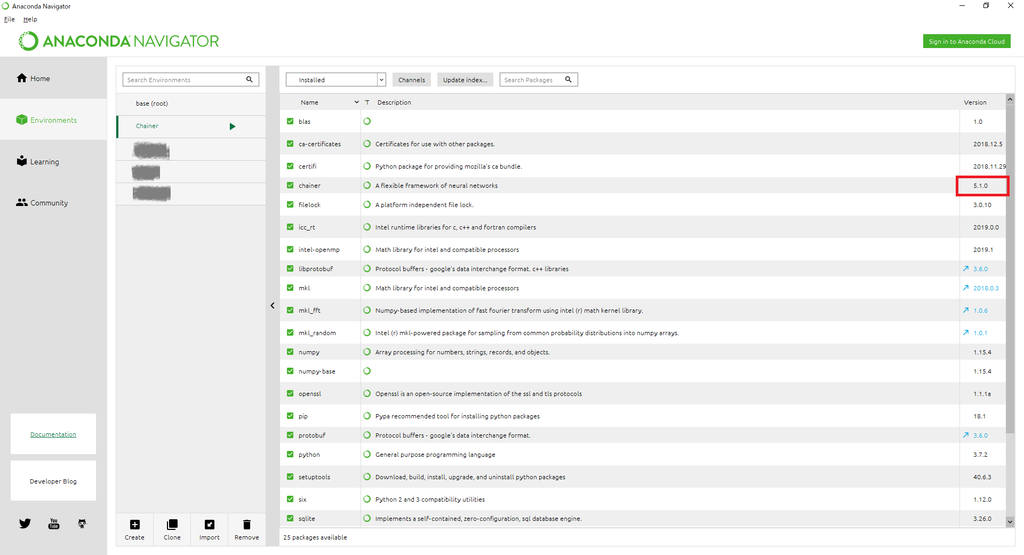Click the status circle icon for numpy-base
The height and width of the screenshot is (555, 1024).
click(x=367, y=371)
